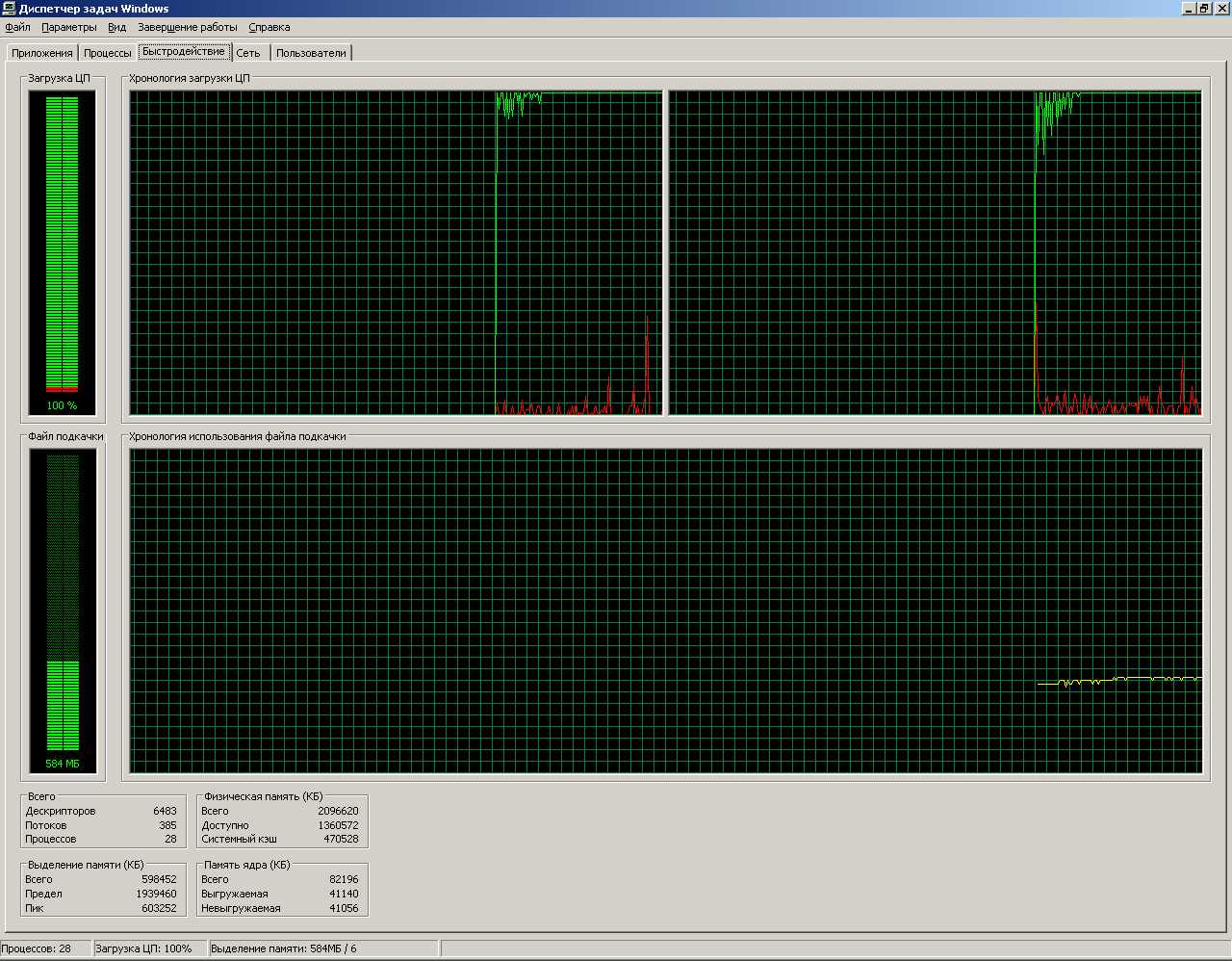Click the Физическая память (КБ) heading
Image resolution: width=1232 pixels, height=961 pixels.
pyautogui.click(x=263, y=796)
